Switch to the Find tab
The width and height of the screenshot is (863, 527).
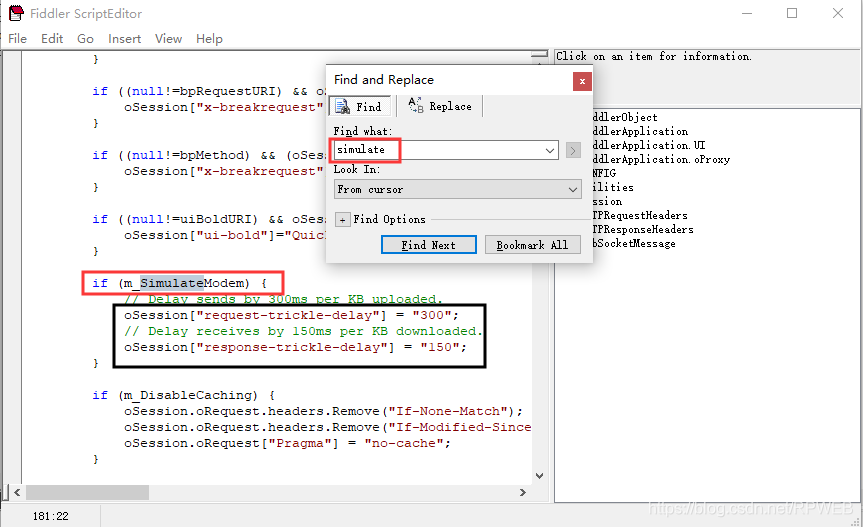tap(359, 106)
